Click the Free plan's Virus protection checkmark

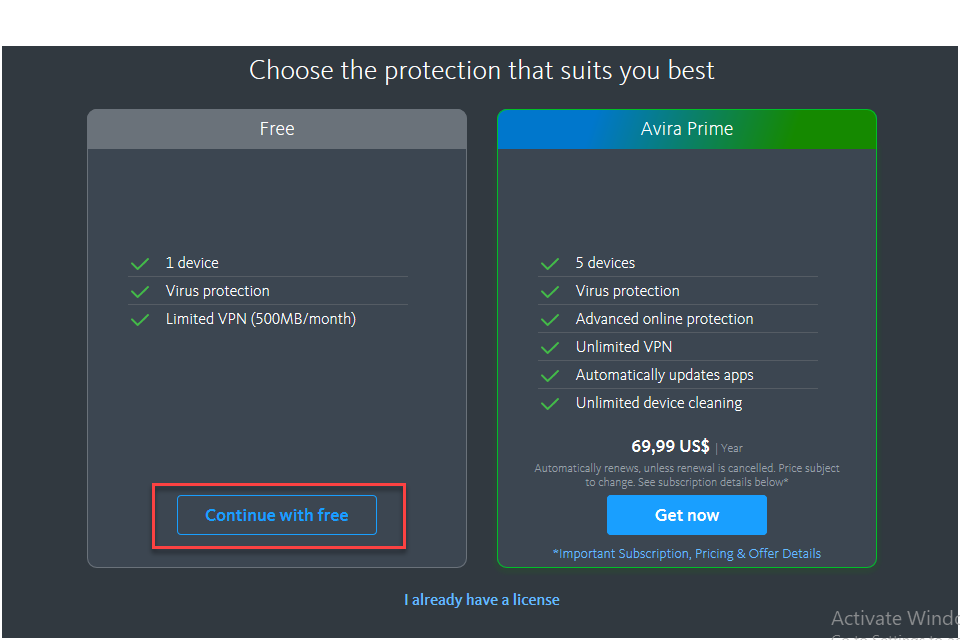140,292
